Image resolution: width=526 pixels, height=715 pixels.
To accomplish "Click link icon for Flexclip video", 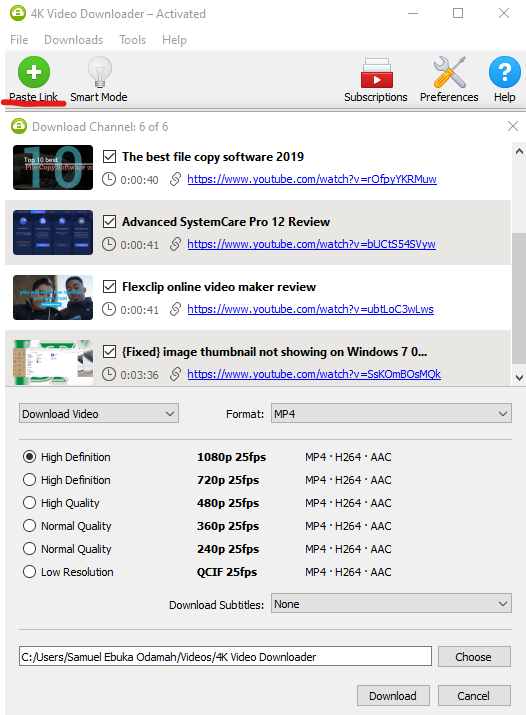I will click(175, 309).
